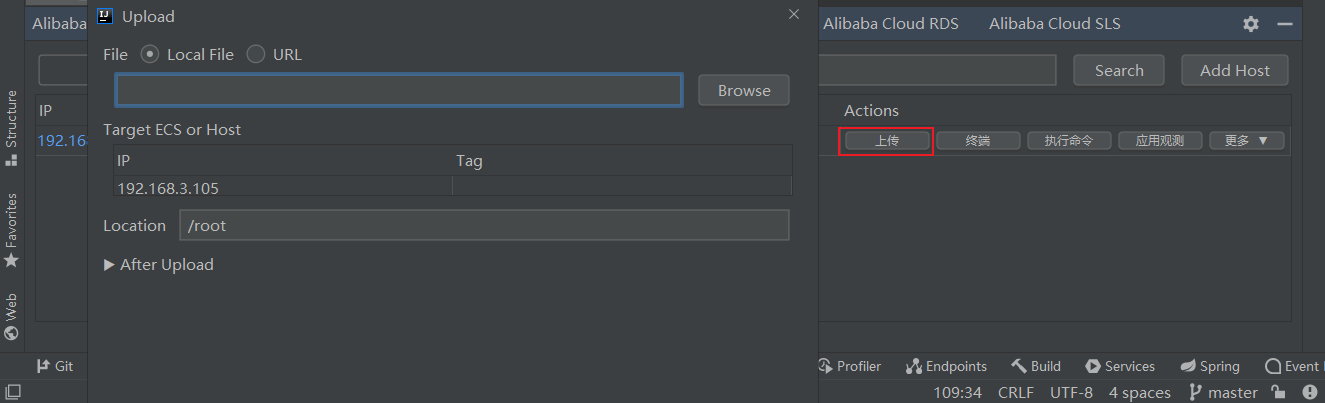Screen dimensions: 1325x403
Task: Expand the After Upload section
Action: pos(158,265)
